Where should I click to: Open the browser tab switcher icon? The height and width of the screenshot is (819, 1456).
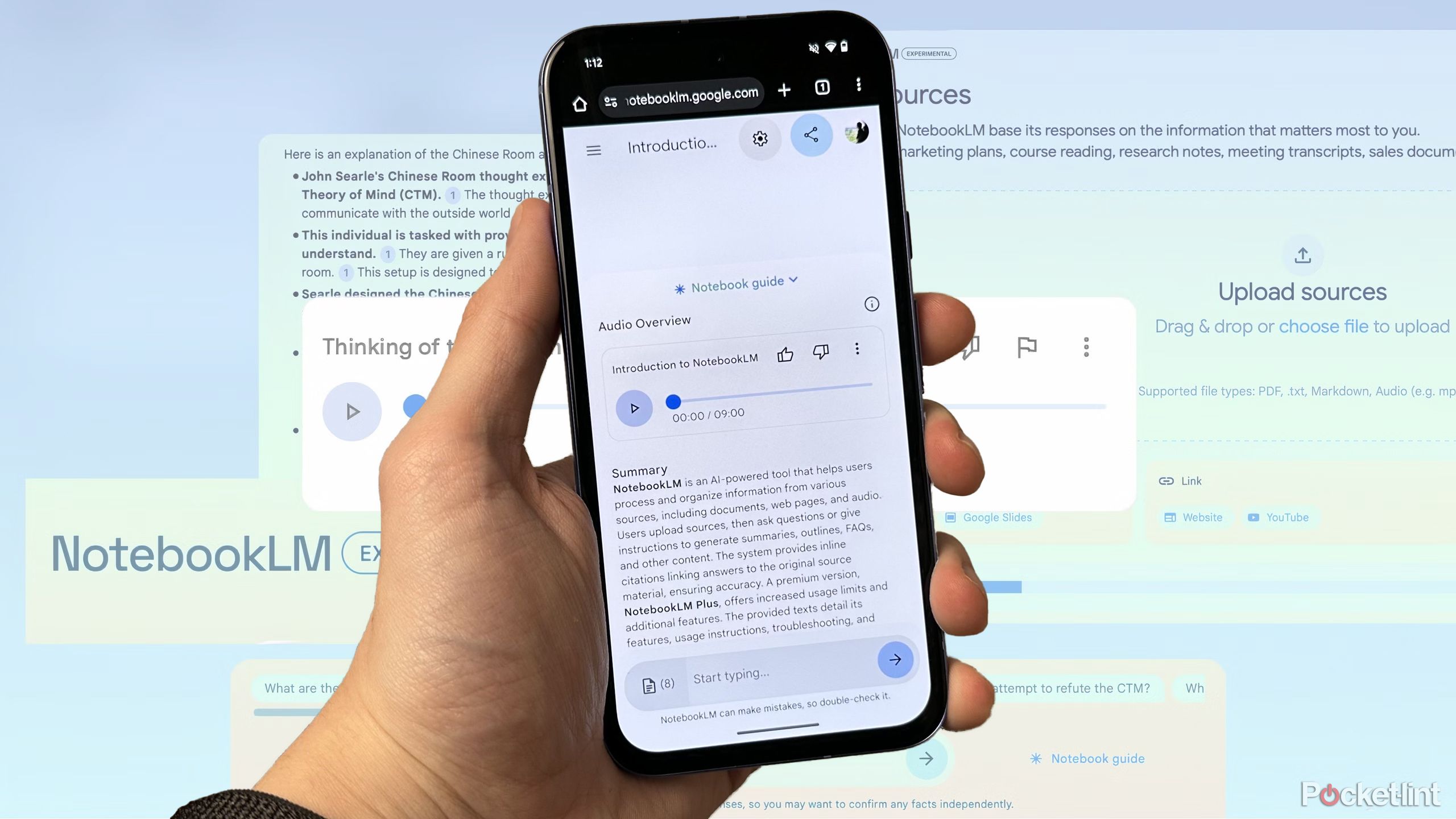click(x=822, y=88)
